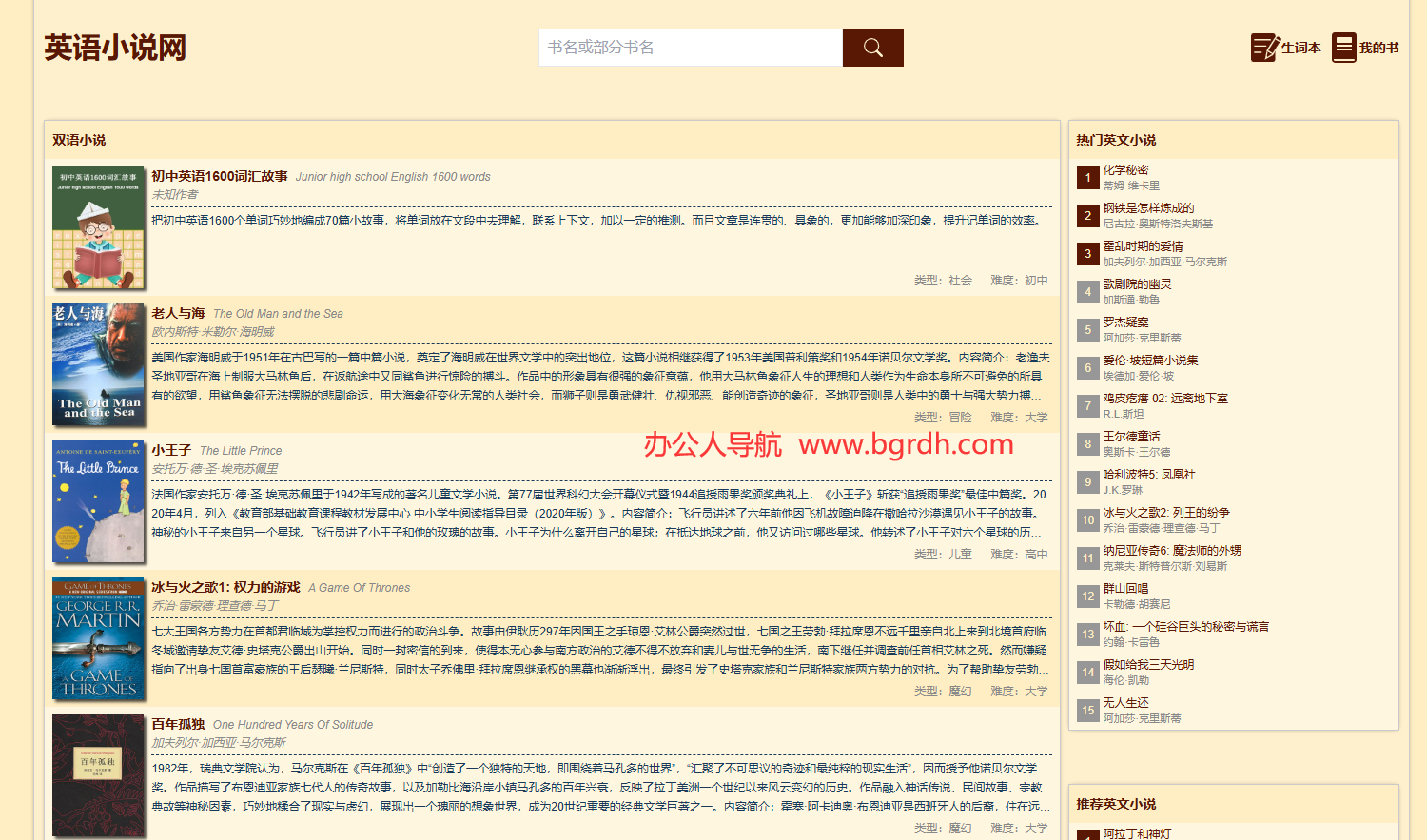Open the 生词本 vocabulary notebook
This screenshot has width=1427, height=840.
[1286, 47]
